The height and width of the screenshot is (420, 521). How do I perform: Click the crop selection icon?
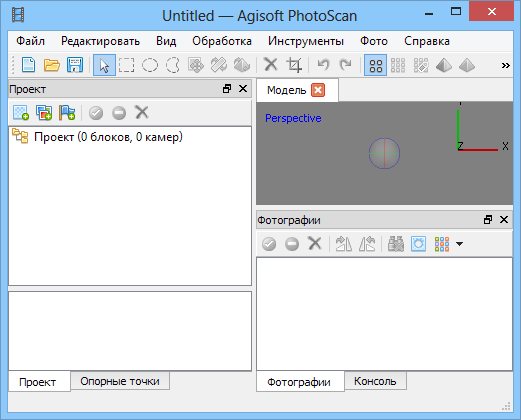294,65
